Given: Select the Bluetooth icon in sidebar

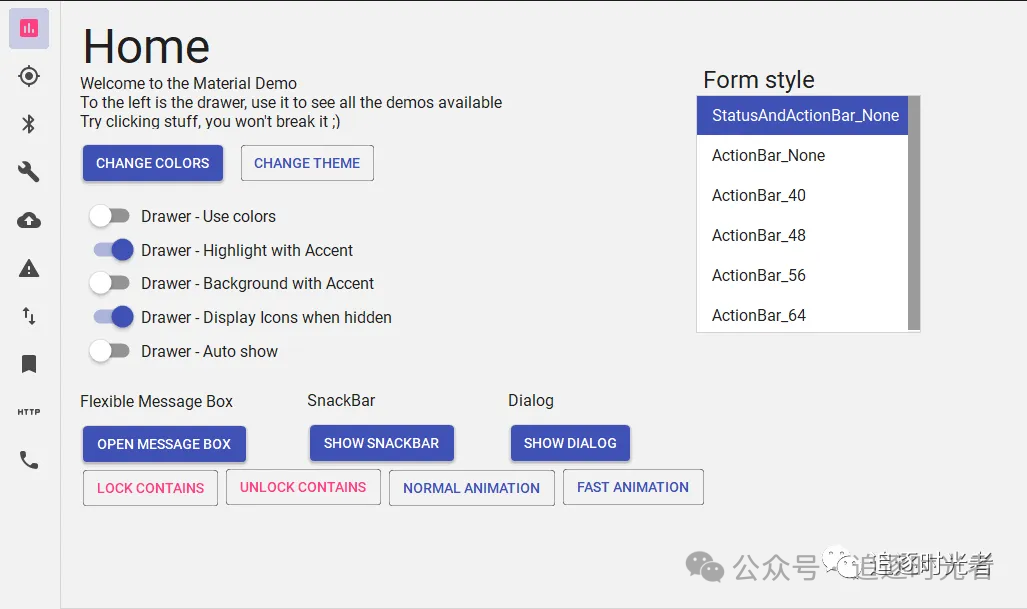Looking at the screenshot, I should point(29,124).
